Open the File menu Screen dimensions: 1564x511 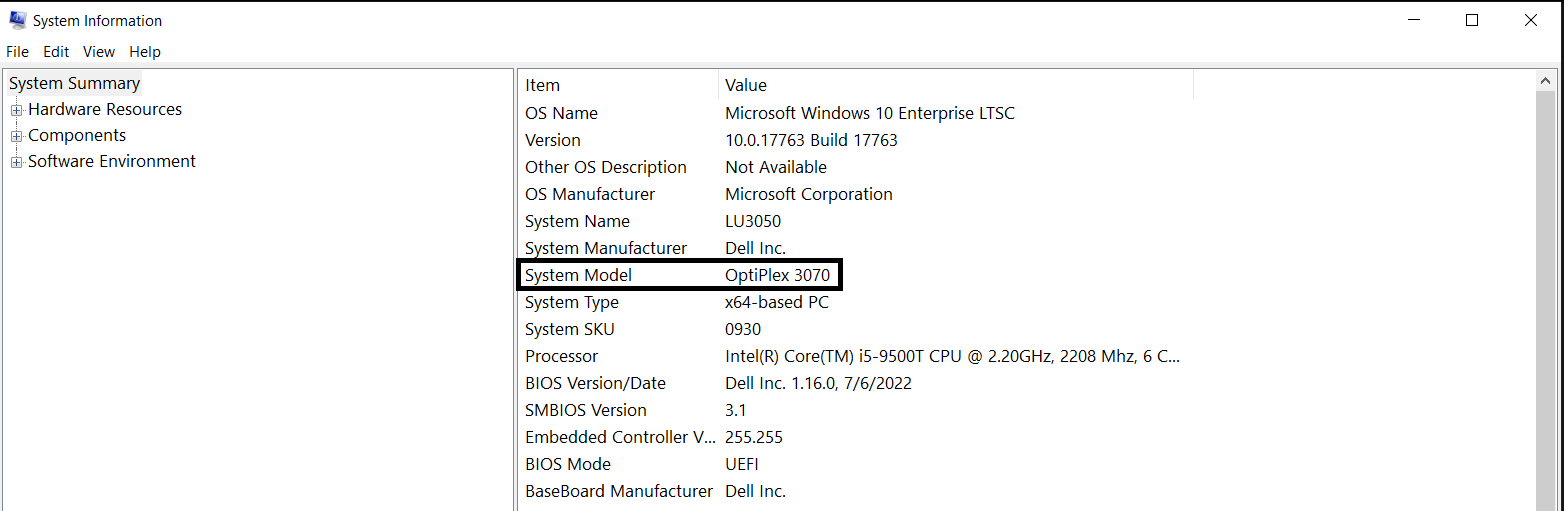coord(17,52)
